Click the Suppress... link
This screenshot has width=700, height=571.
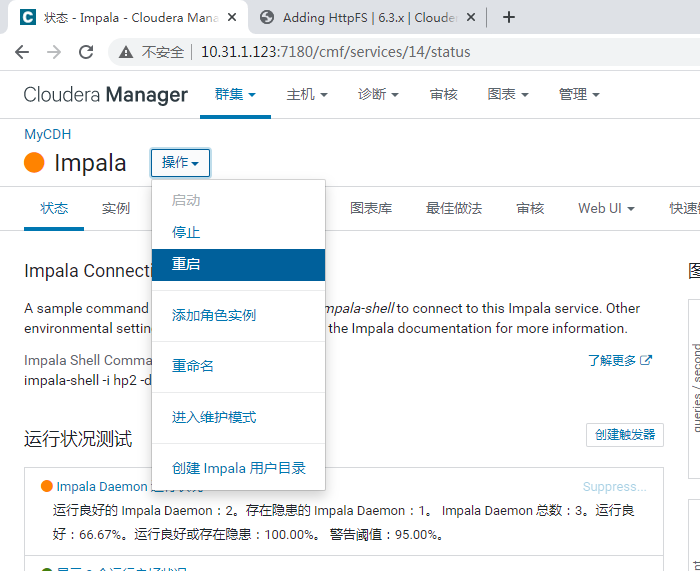click(x=614, y=487)
